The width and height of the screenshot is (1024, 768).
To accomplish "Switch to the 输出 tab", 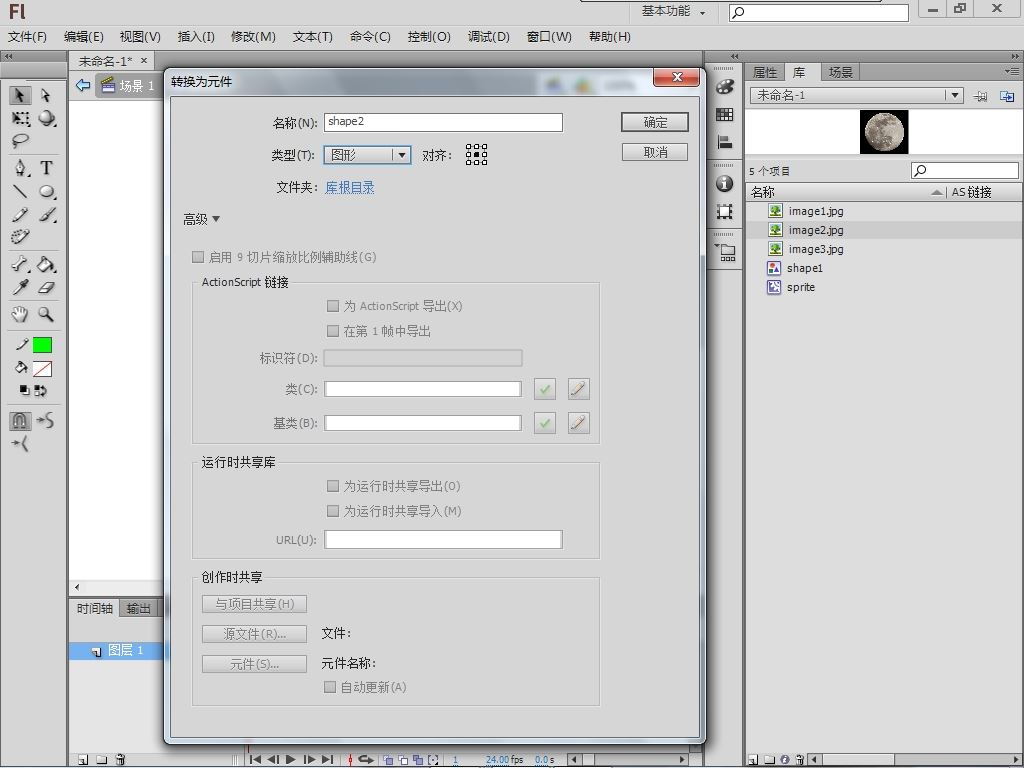I will (138, 609).
